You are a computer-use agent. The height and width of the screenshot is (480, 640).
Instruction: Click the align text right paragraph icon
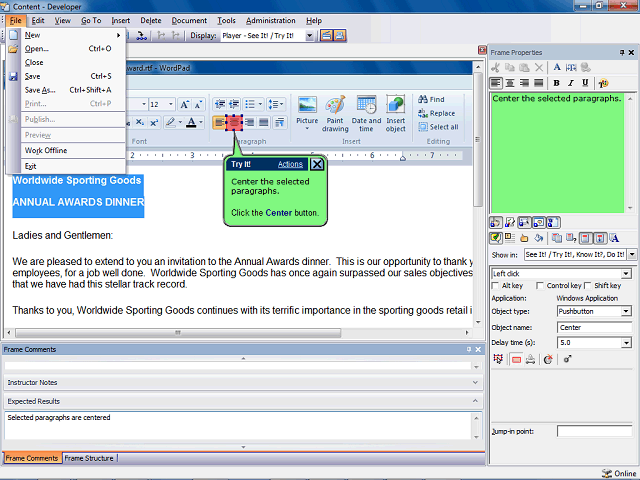[x=249, y=122]
